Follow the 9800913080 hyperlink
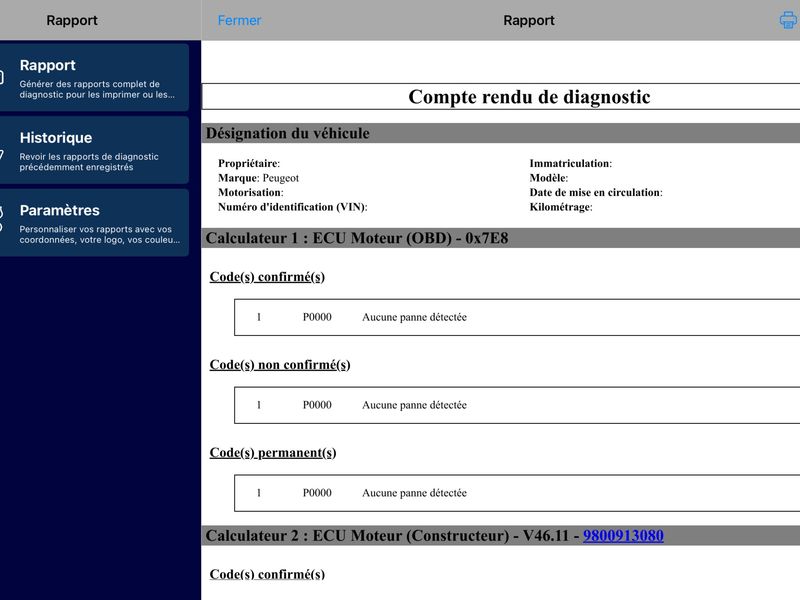Image resolution: width=800 pixels, height=600 pixels. click(x=623, y=536)
